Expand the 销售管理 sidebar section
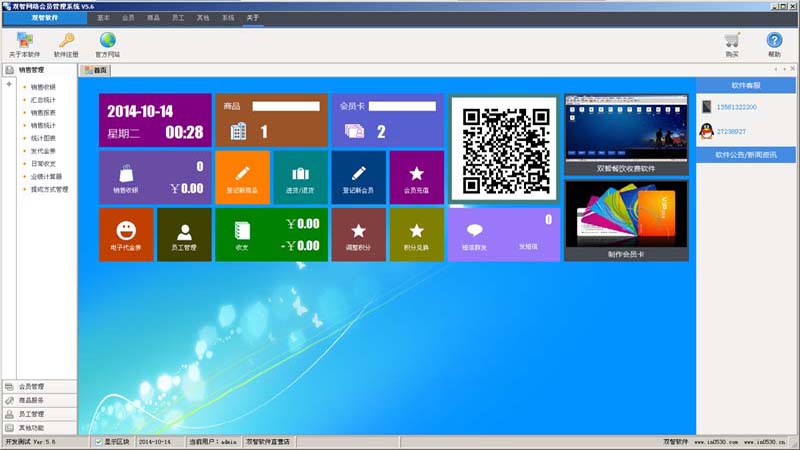Screen dimensions: 800x450 coord(39,70)
